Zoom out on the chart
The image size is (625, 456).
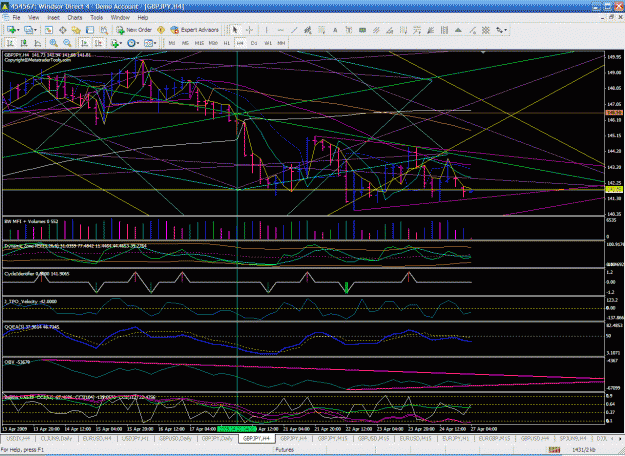point(67,43)
